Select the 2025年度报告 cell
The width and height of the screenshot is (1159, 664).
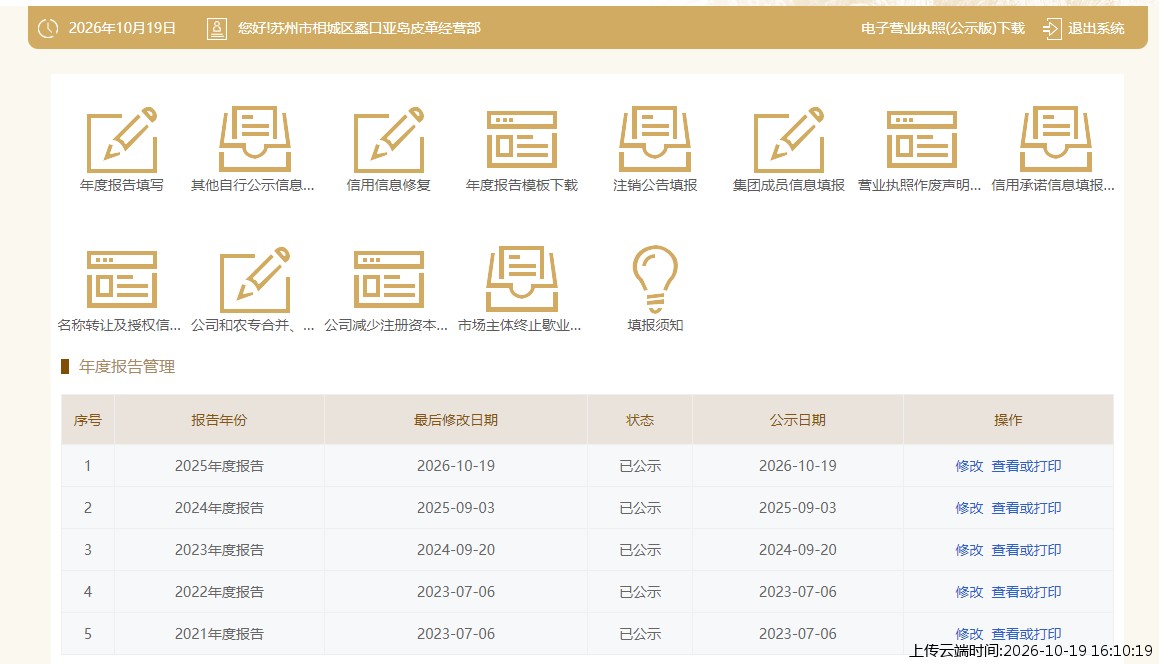(x=219, y=467)
